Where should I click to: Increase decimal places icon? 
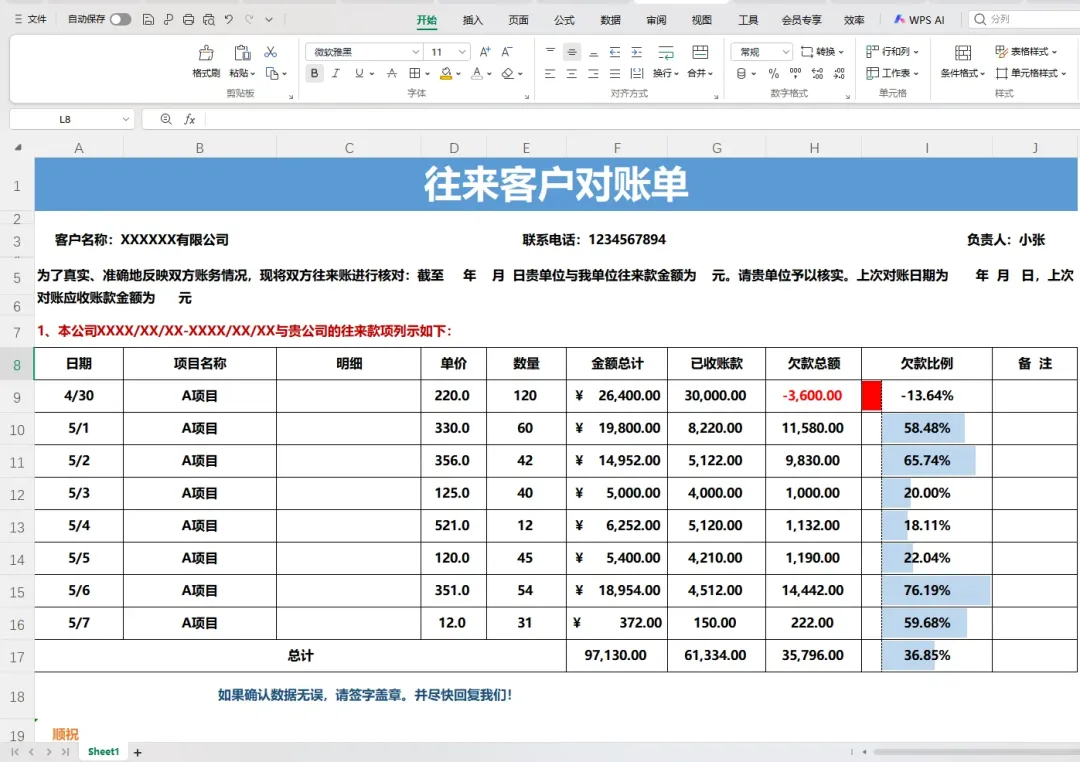click(x=818, y=73)
